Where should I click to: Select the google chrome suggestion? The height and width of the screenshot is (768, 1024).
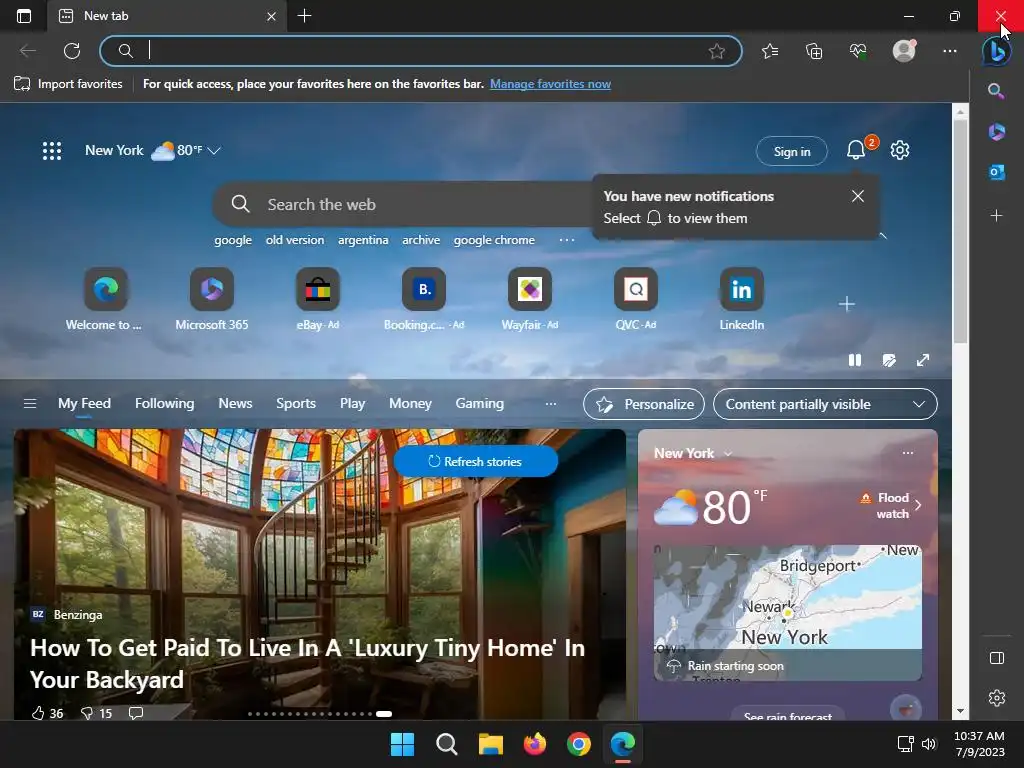click(494, 240)
